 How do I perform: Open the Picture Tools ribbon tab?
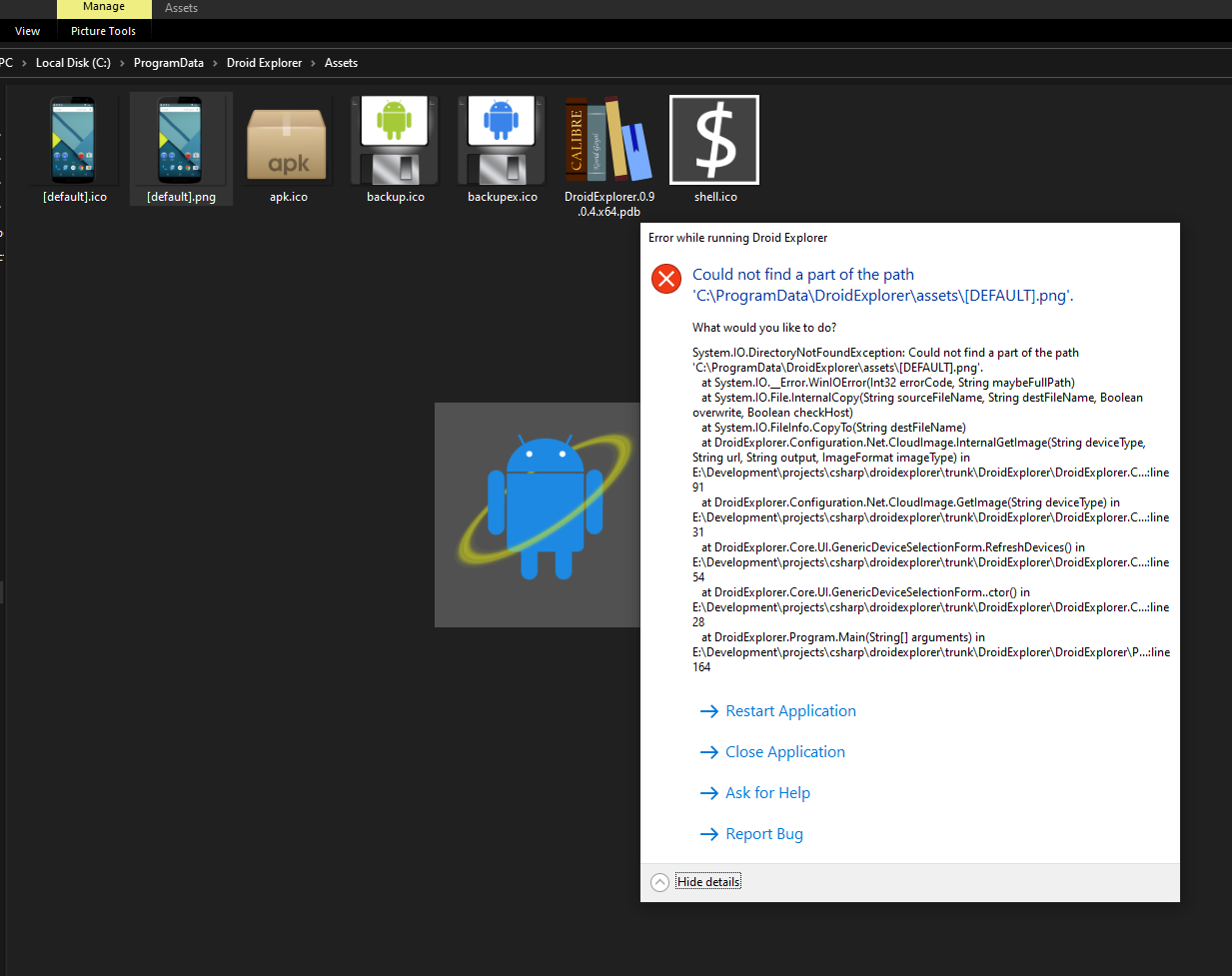click(x=103, y=31)
